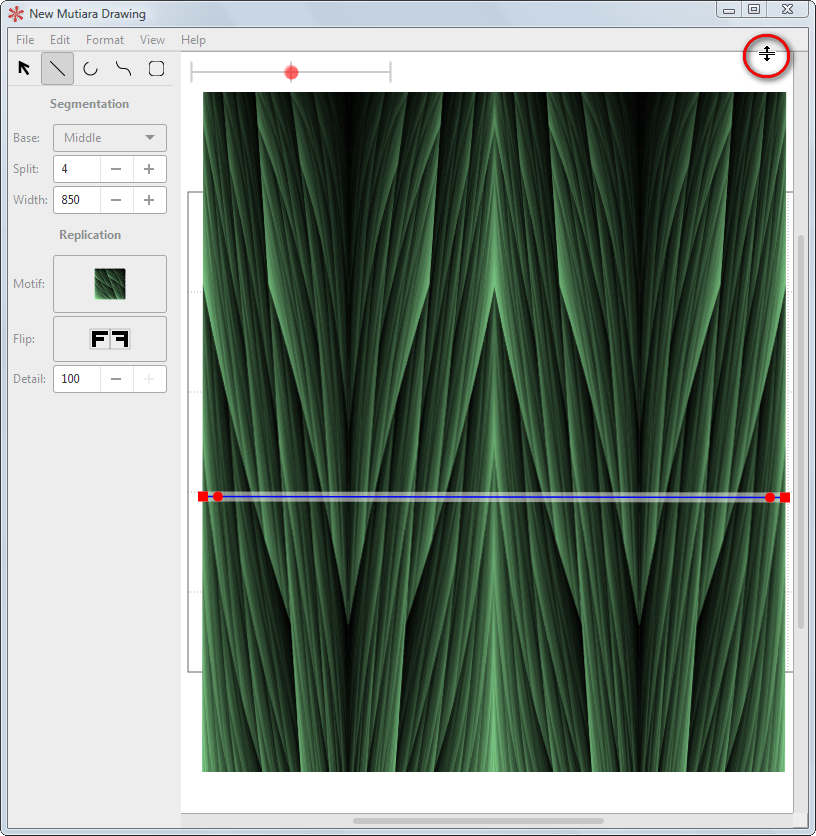Select the arrow pointer tool

(24, 68)
